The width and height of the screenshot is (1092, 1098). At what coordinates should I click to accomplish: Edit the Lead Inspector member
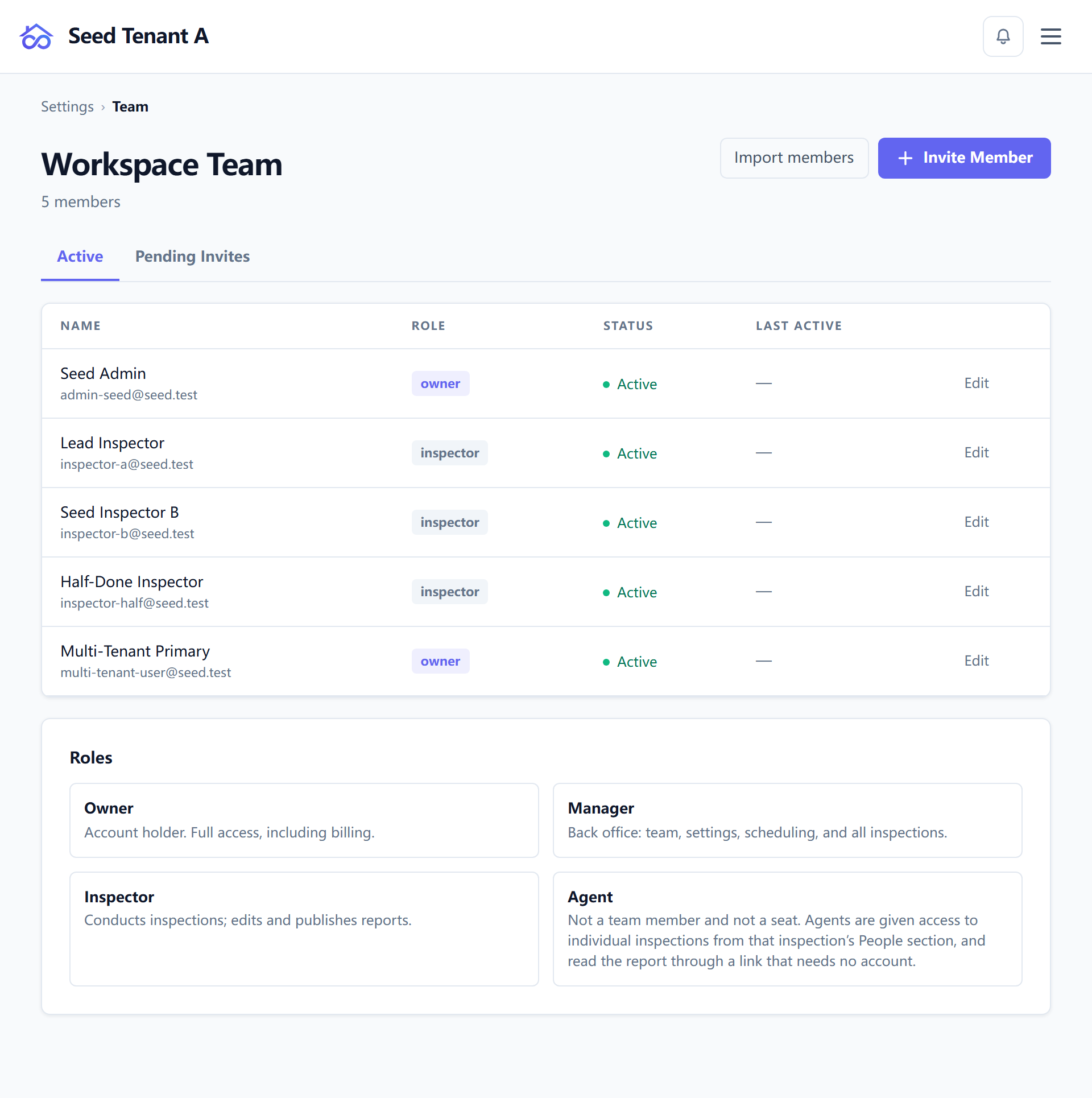pos(976,452)
